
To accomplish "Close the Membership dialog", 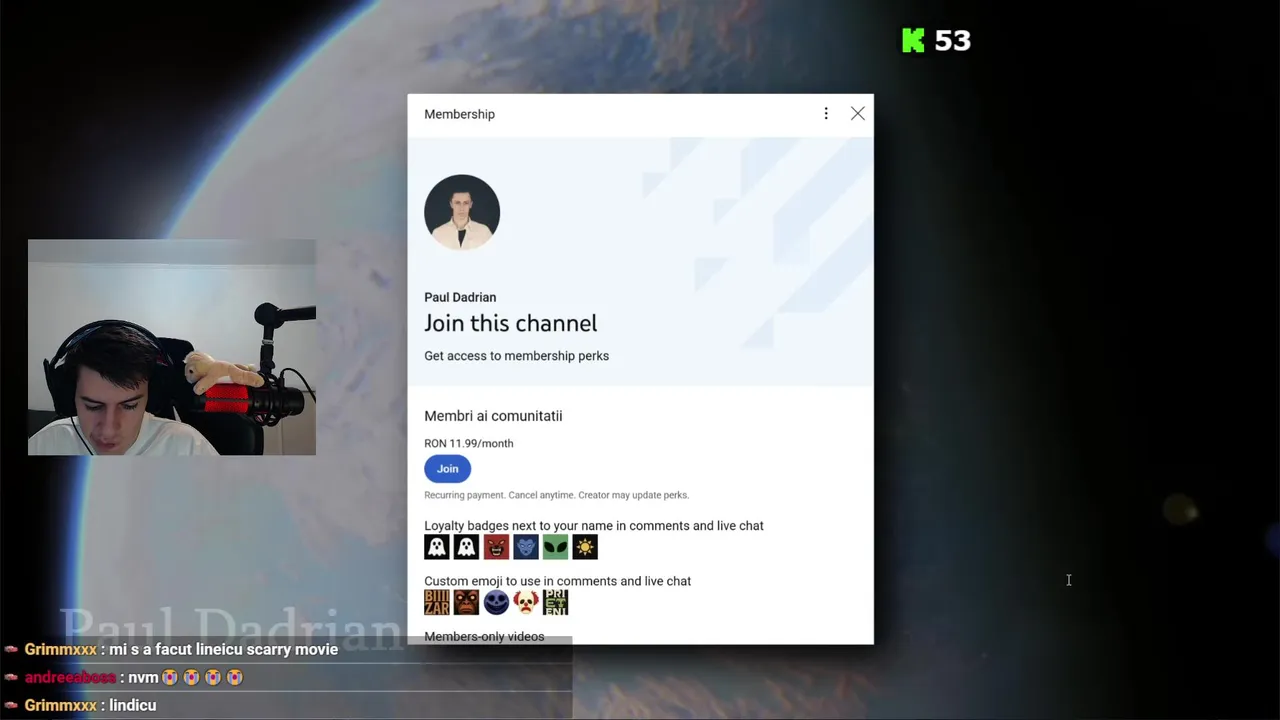I will [858, 114].
